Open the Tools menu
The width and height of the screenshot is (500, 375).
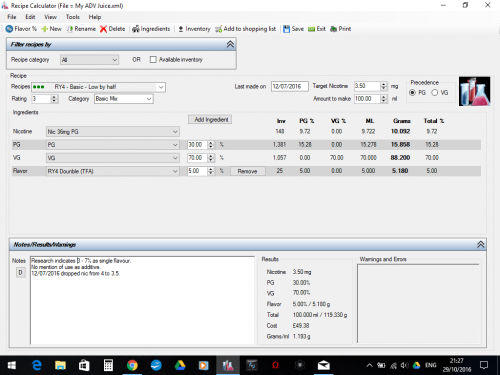coord(72,17)
